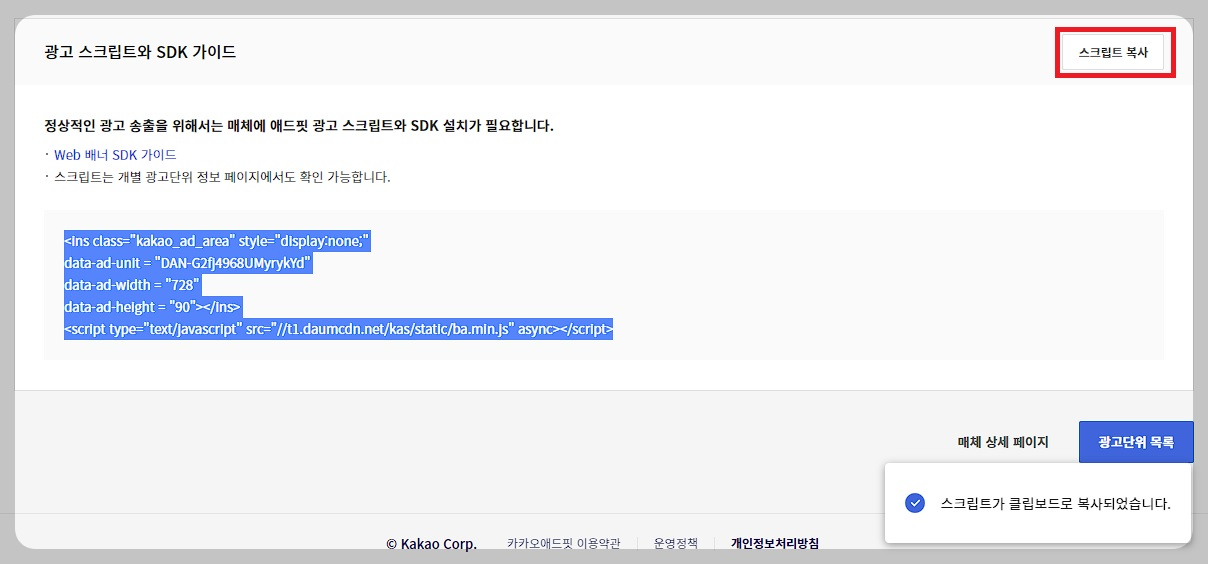Open 개인정보처리방침 footer link
1208x564 pixels.
(775, 544)
